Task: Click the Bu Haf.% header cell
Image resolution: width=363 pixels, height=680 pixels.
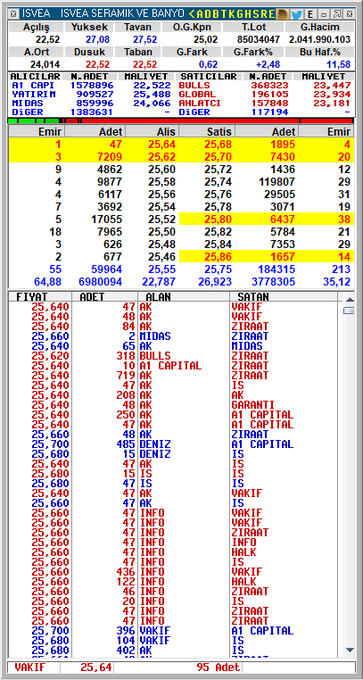Action: (320, 52)
